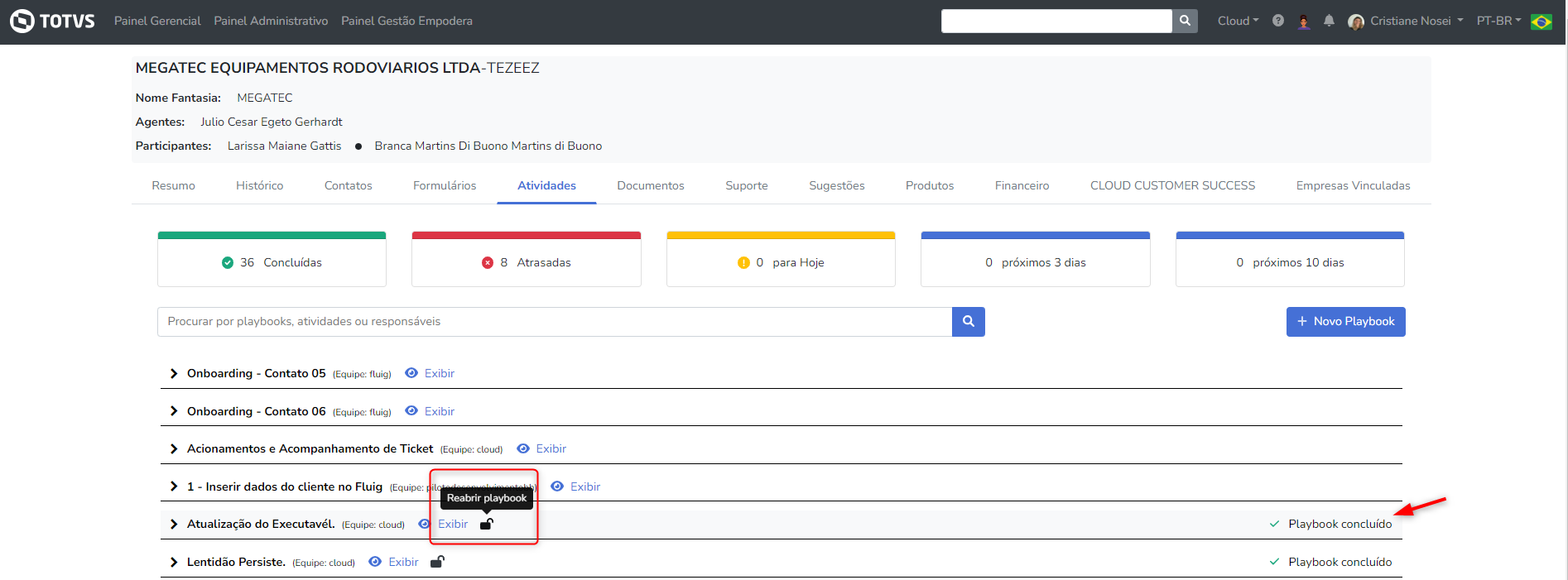Viewport: 1568px width, 580px height.
Task: Switch to the Sugestões tab
Action: pos(837,186)
